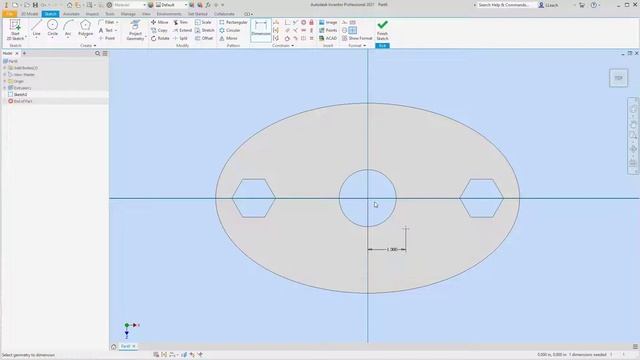
Task: Select the Polygon tool
Action: 85,29
